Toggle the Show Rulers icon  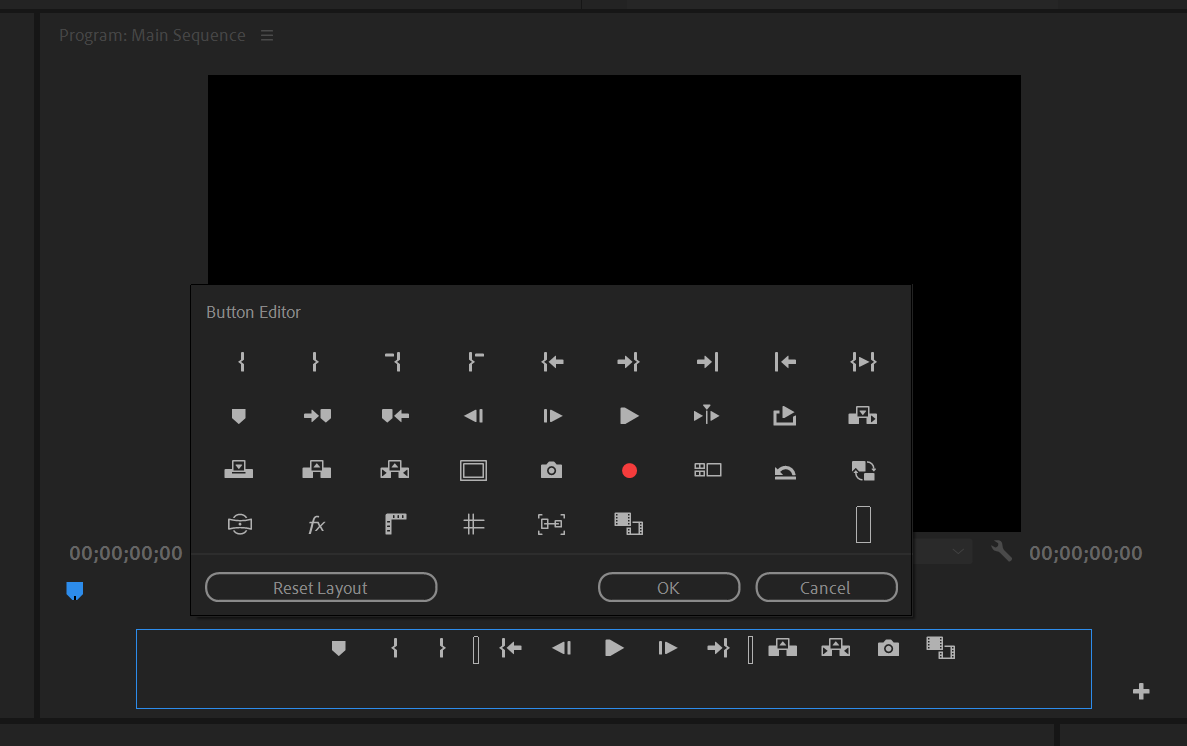pos(395,524)
